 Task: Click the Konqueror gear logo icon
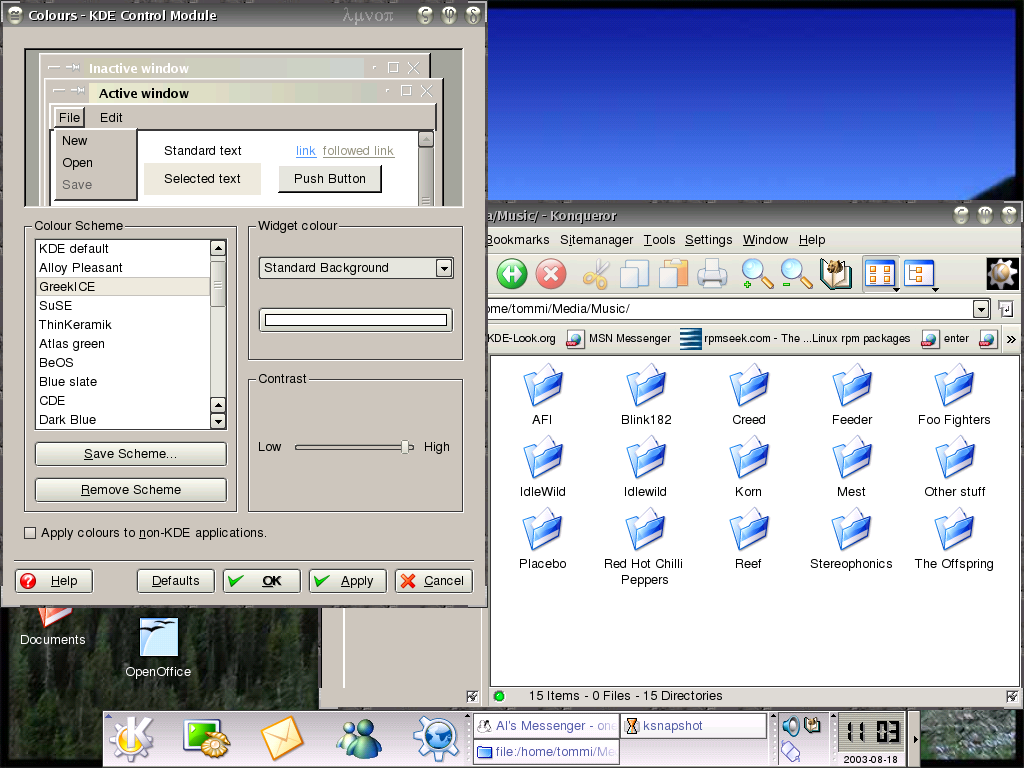tap(1002, 274)
